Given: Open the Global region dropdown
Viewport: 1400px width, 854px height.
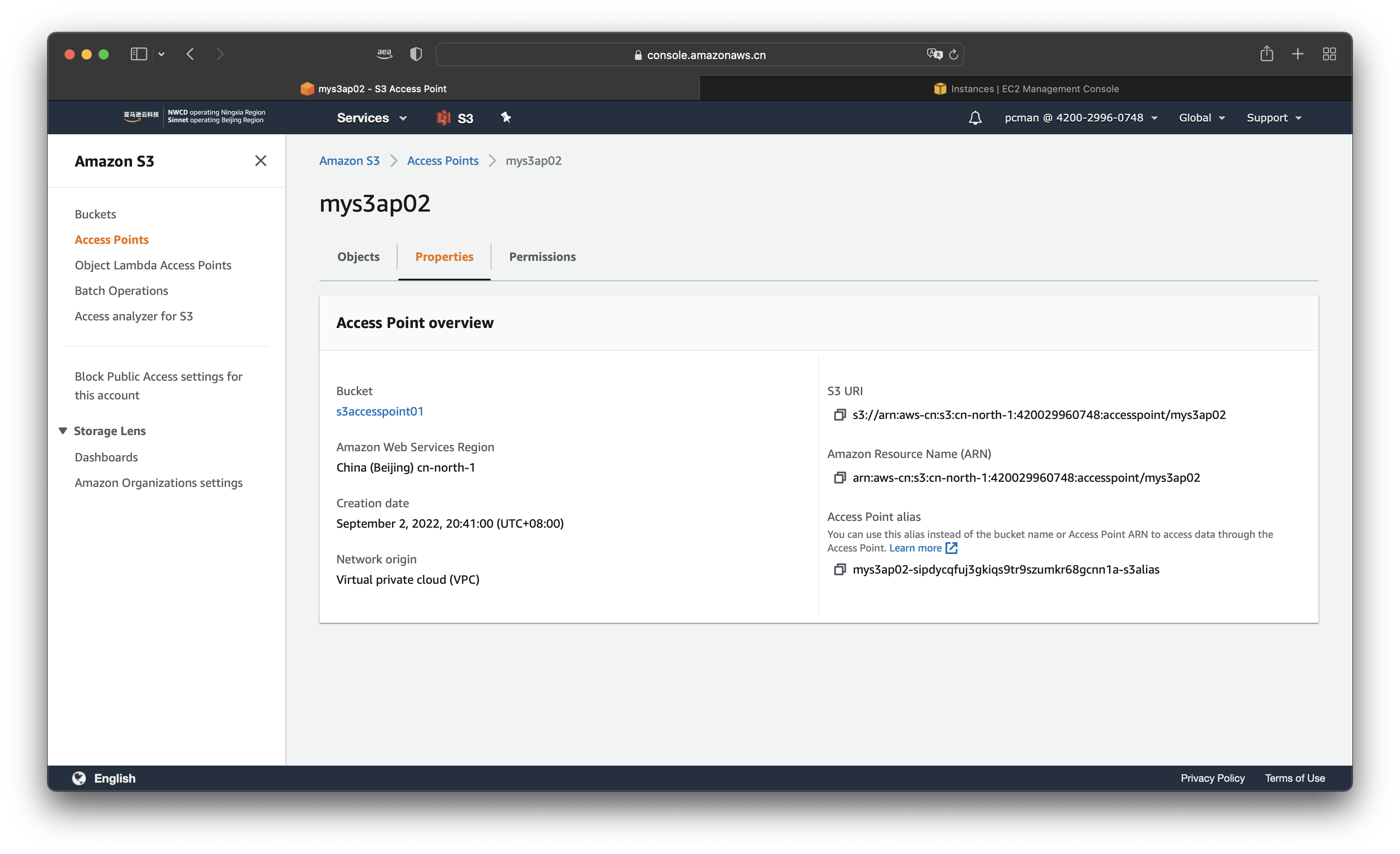Looking at the screenshot, I should click(1201, 118).
